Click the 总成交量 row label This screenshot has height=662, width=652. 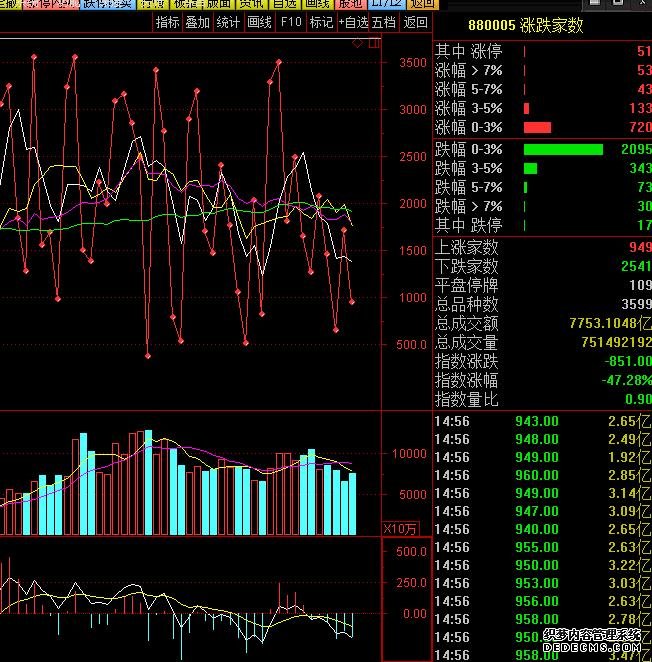click(467, 342)
